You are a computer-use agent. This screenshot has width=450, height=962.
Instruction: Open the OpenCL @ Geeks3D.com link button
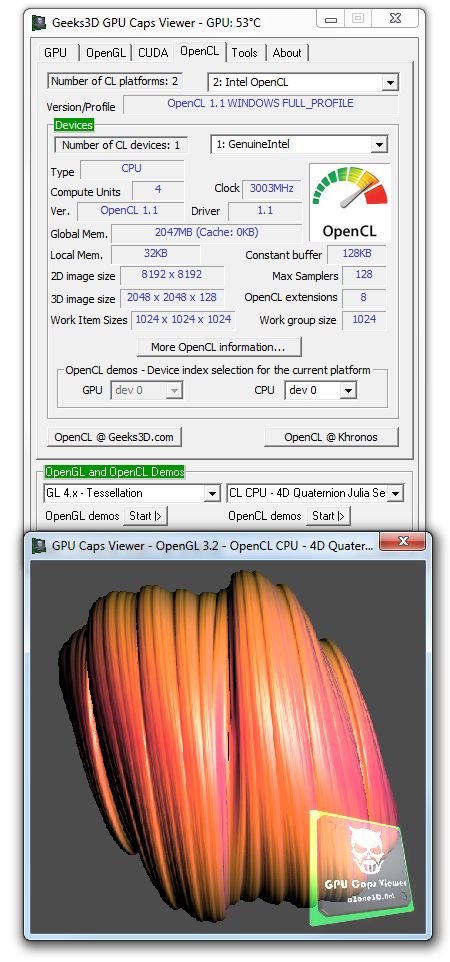[114, 437]
